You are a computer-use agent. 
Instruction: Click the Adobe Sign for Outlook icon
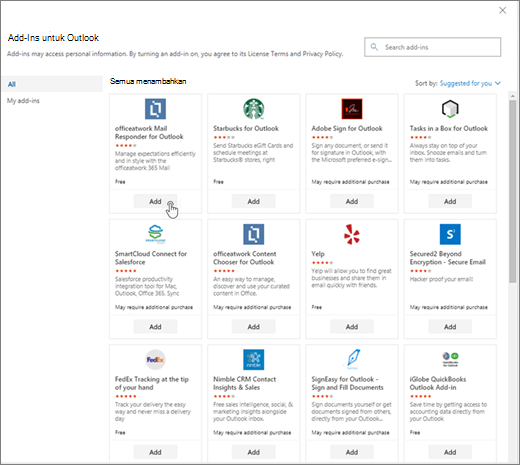click(x=352, y=109)
